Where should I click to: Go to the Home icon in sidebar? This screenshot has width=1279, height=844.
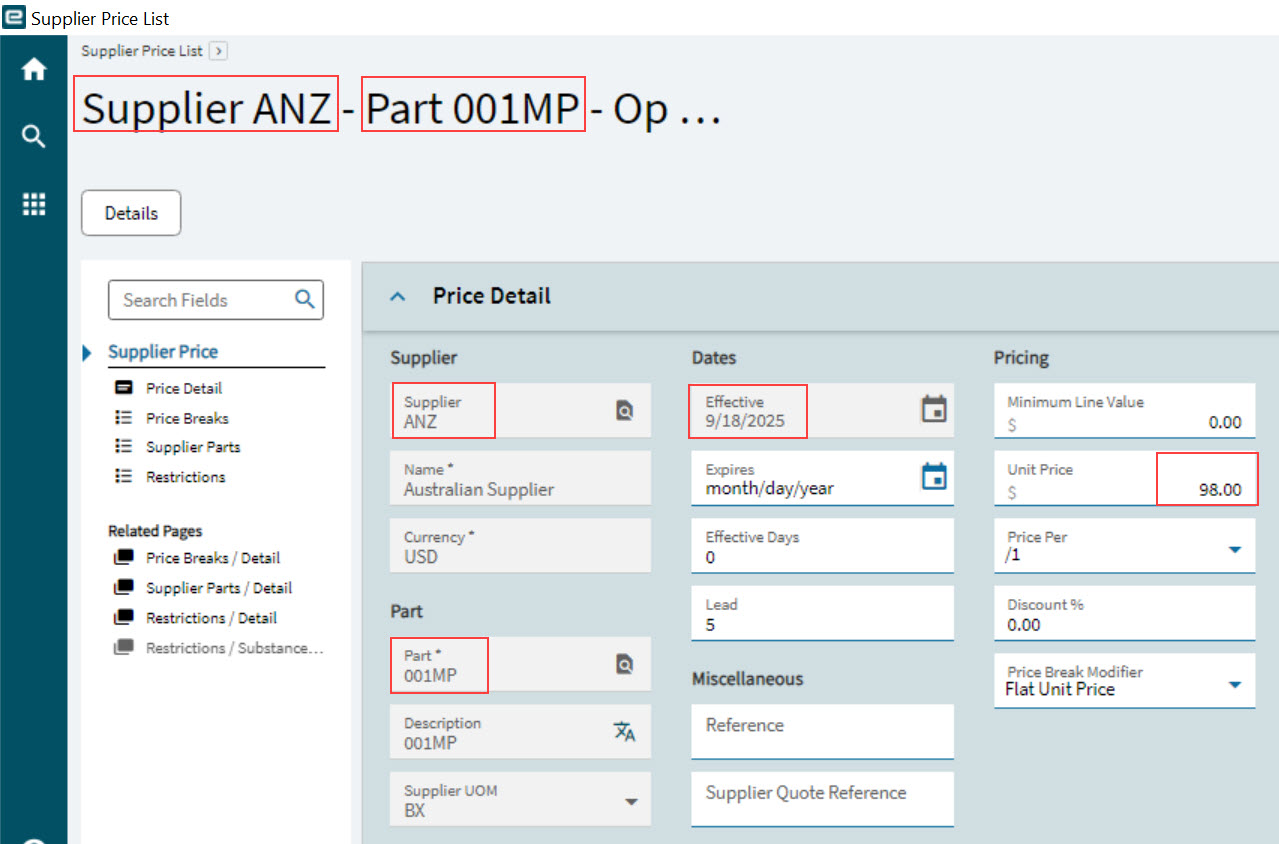pos(34,70)
